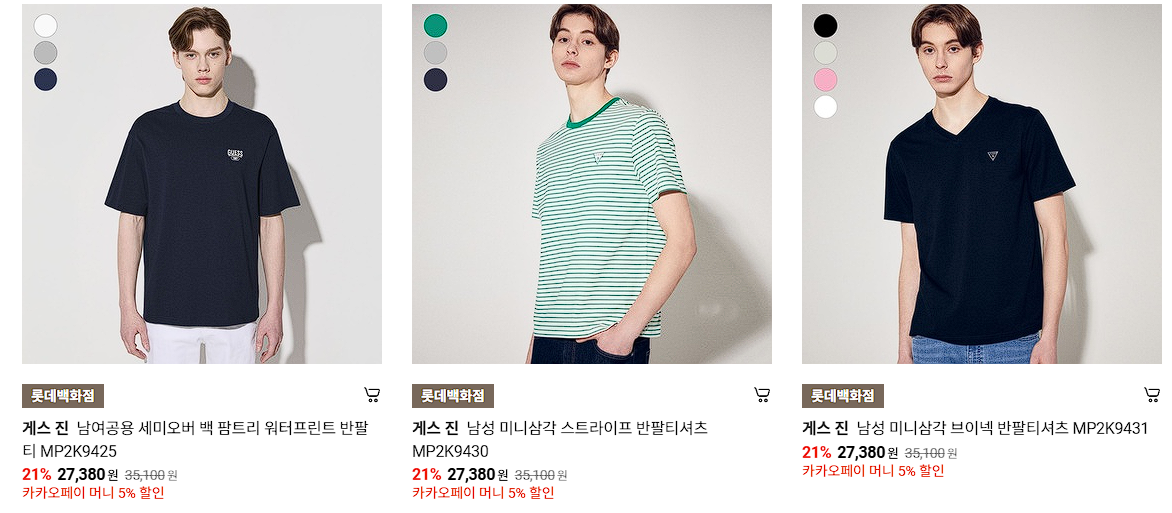
Task: Choose white swatch on V-neck shirt
Action: pos(826,106)
